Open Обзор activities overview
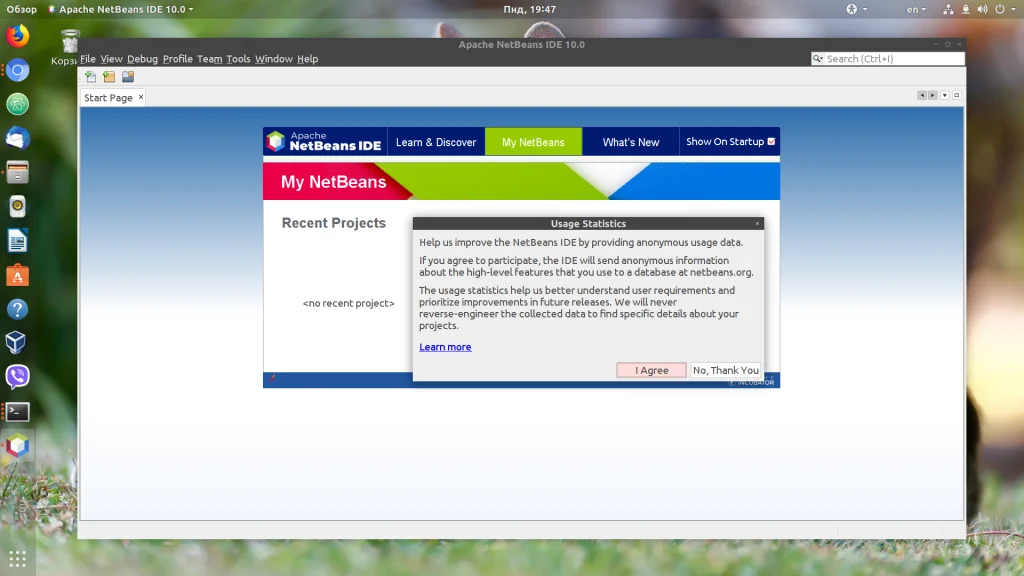Image resolution: width=1024 pixels, height=576 pixels. (x=22, y=9)
